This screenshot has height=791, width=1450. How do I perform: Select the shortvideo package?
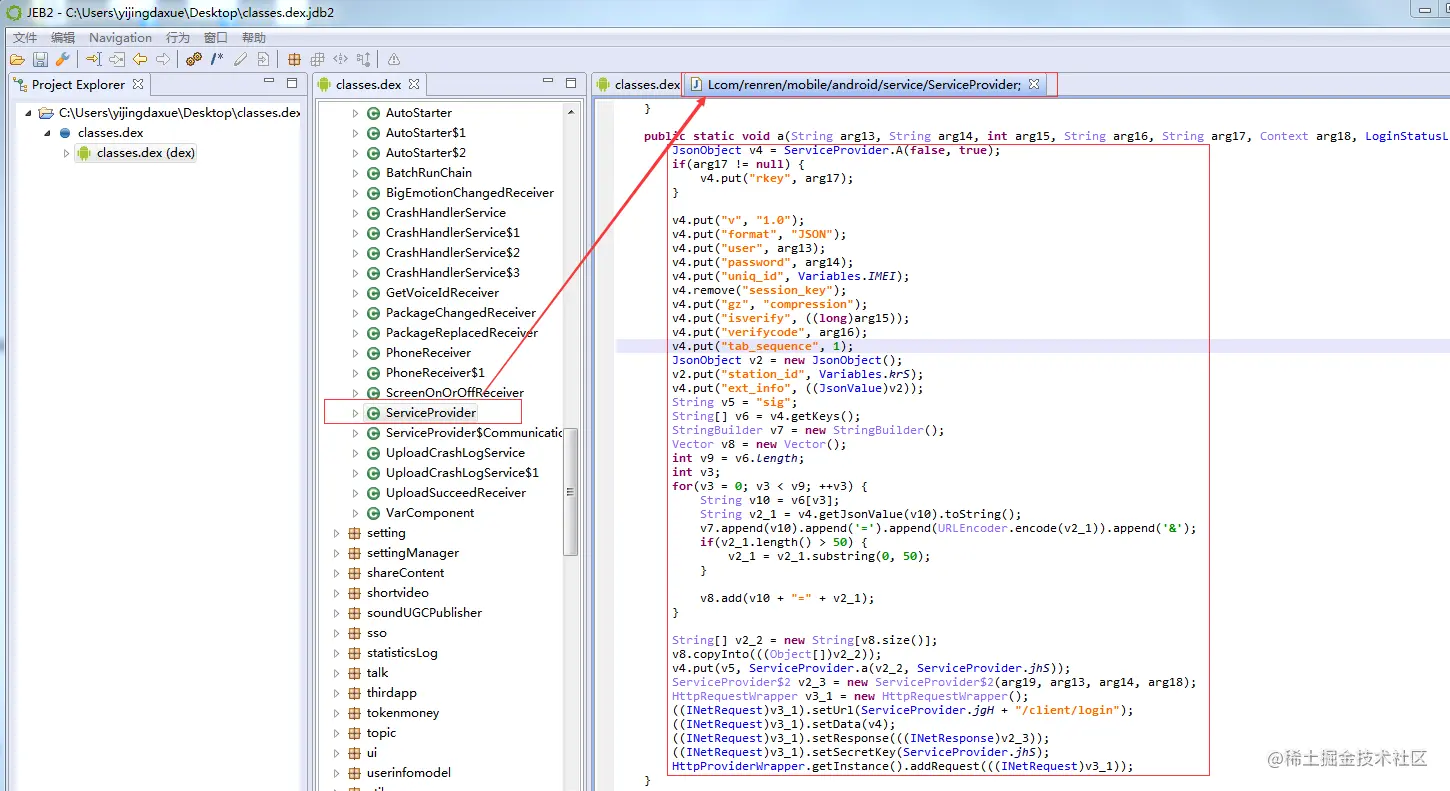(397, 593)
